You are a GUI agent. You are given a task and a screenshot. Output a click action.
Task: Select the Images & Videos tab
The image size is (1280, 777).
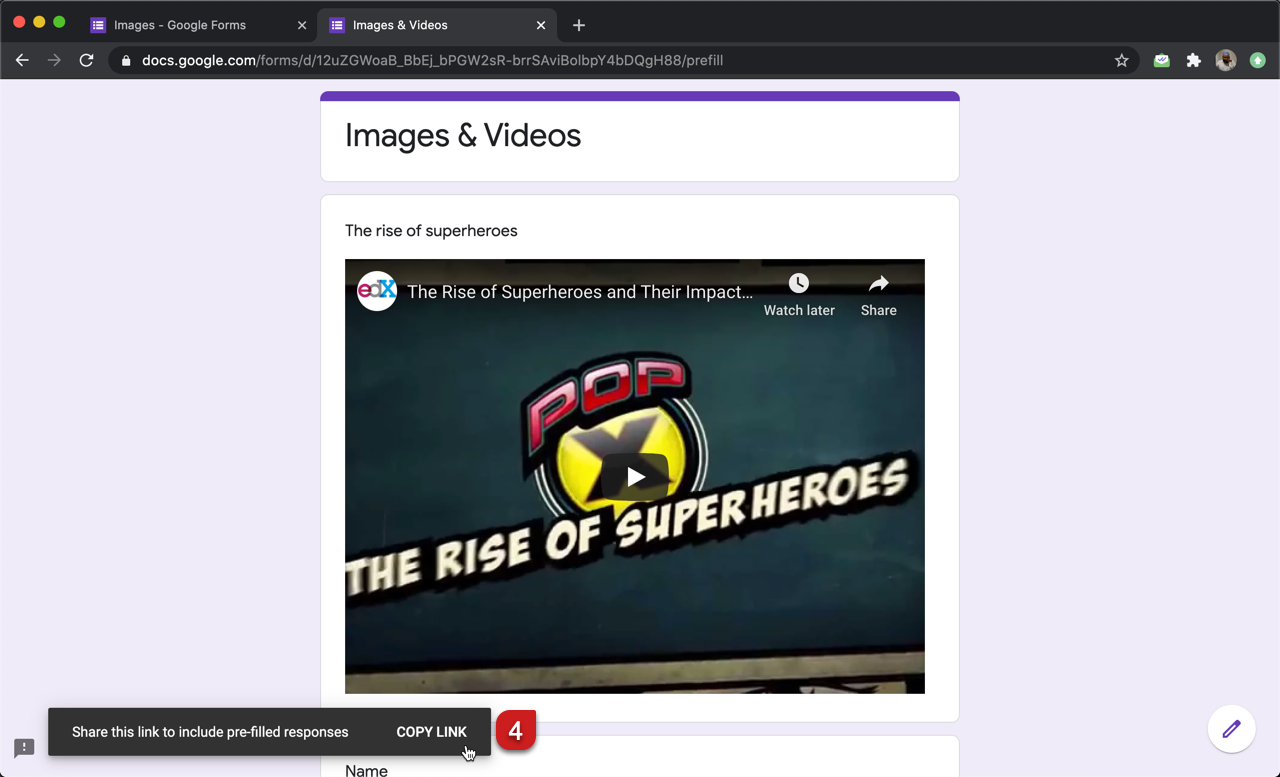[x=400, y=24]
